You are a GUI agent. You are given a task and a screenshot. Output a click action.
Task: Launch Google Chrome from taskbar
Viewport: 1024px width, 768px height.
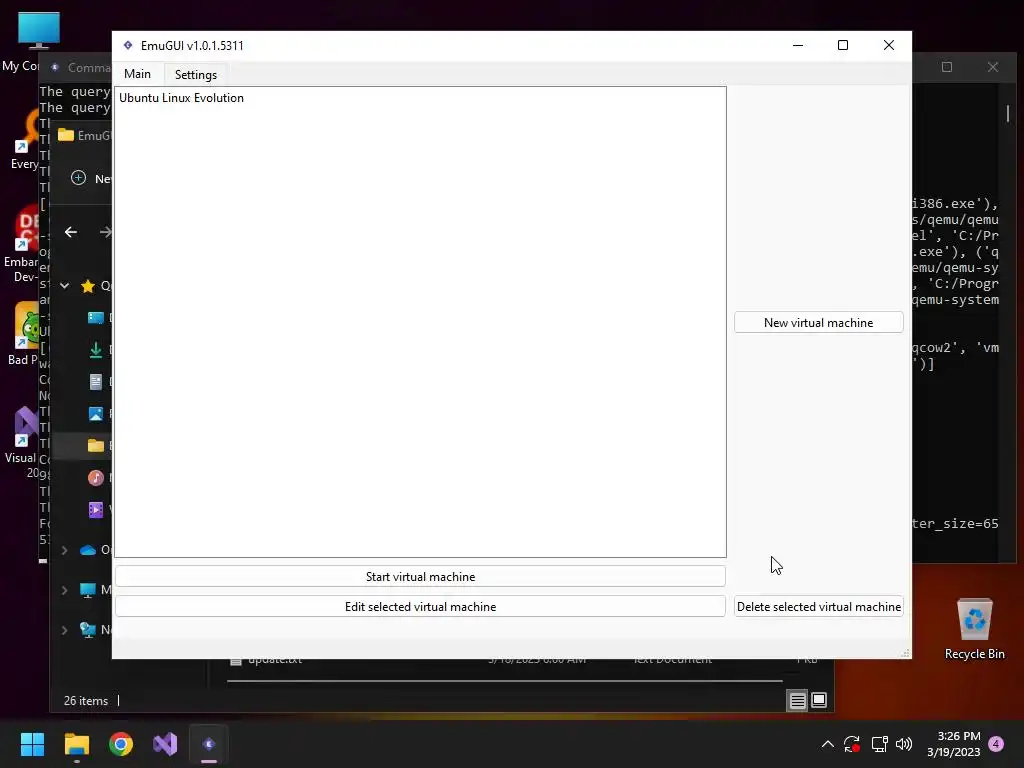tap(121, 744)
